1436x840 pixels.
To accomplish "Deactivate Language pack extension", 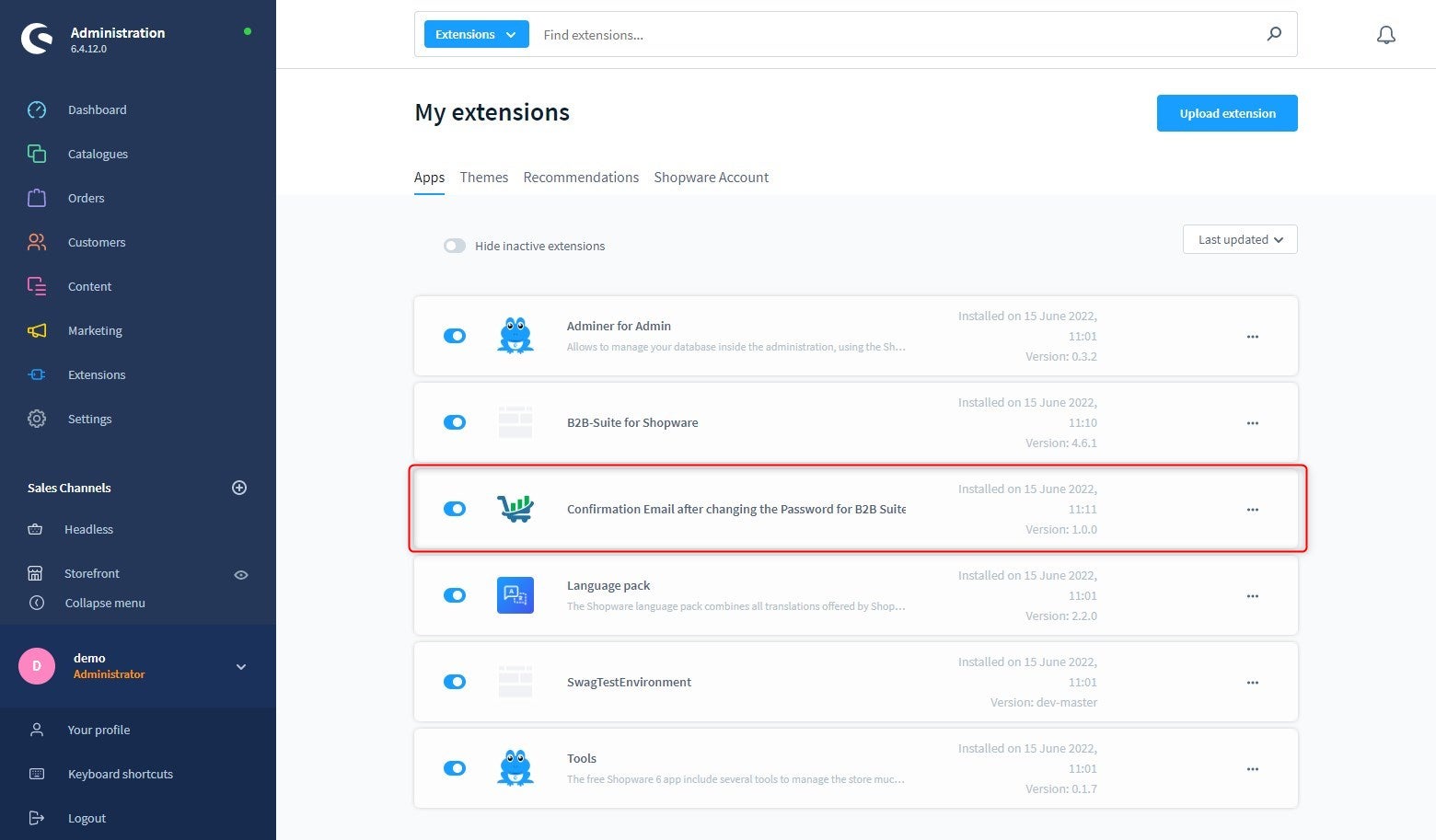I will pos(455,595).
